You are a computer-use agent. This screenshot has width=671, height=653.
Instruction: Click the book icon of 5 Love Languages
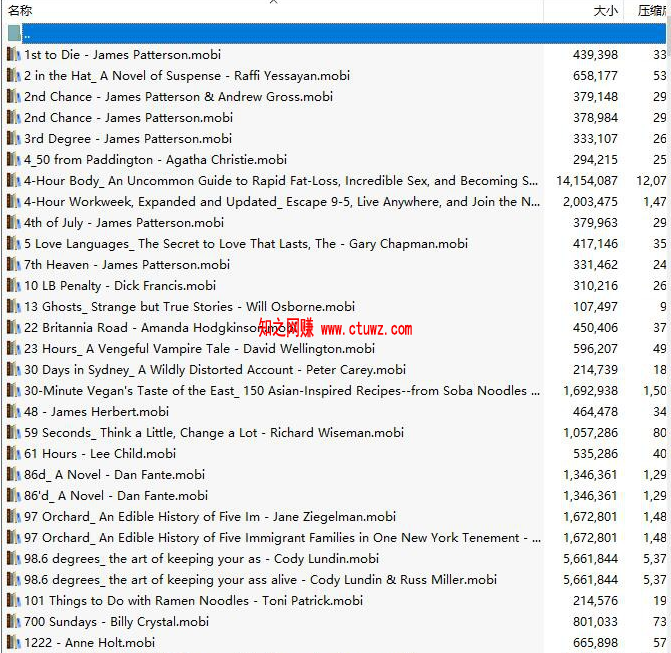[13, 243]
